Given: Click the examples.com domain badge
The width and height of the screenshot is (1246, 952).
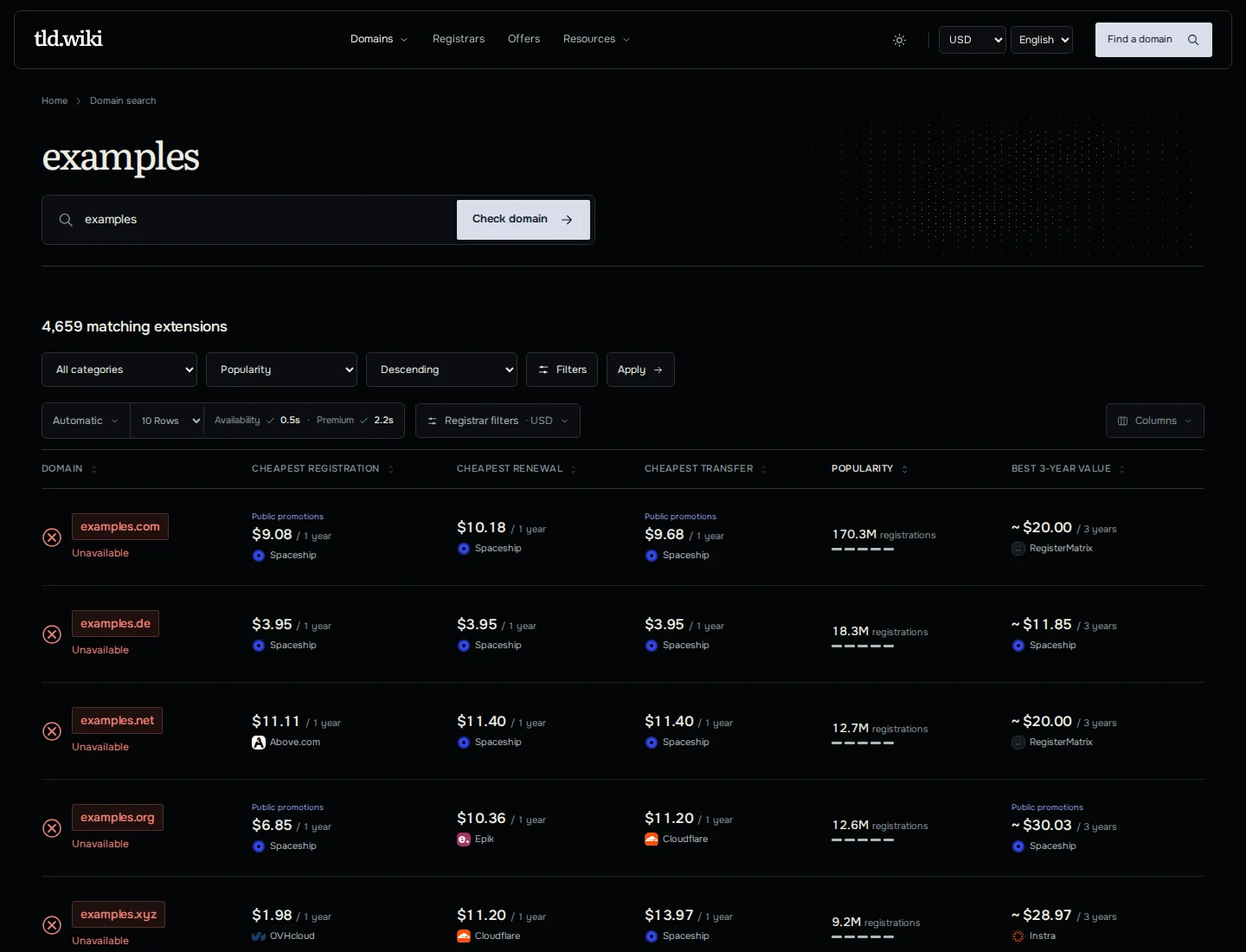Looking at the screenshot, I should click(120, 526).
